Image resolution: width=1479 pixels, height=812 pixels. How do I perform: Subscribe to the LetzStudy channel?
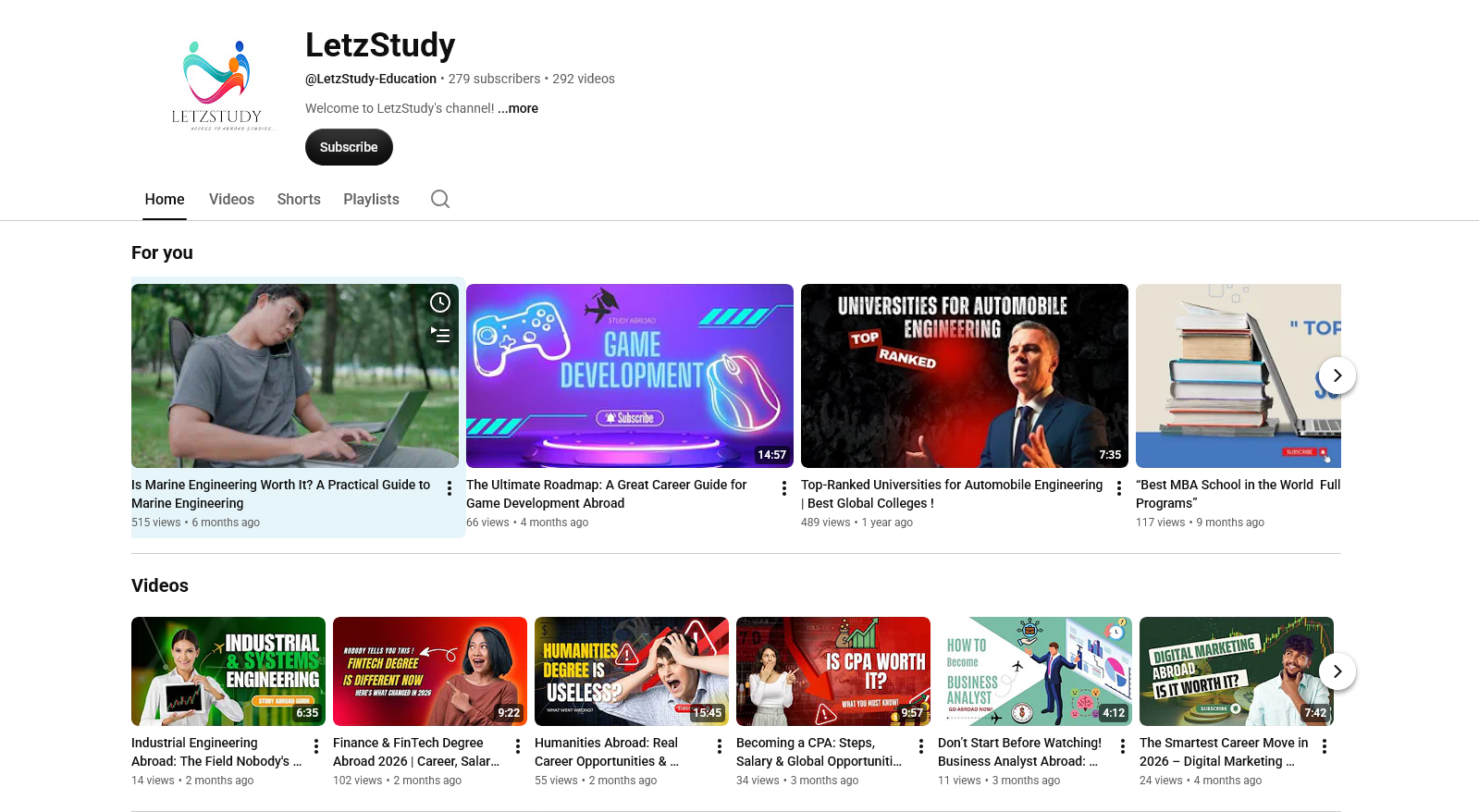[x=349, y=147]
